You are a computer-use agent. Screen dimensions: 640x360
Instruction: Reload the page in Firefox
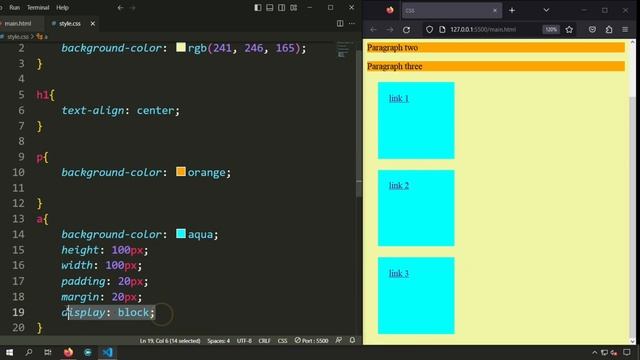point(406,29)
